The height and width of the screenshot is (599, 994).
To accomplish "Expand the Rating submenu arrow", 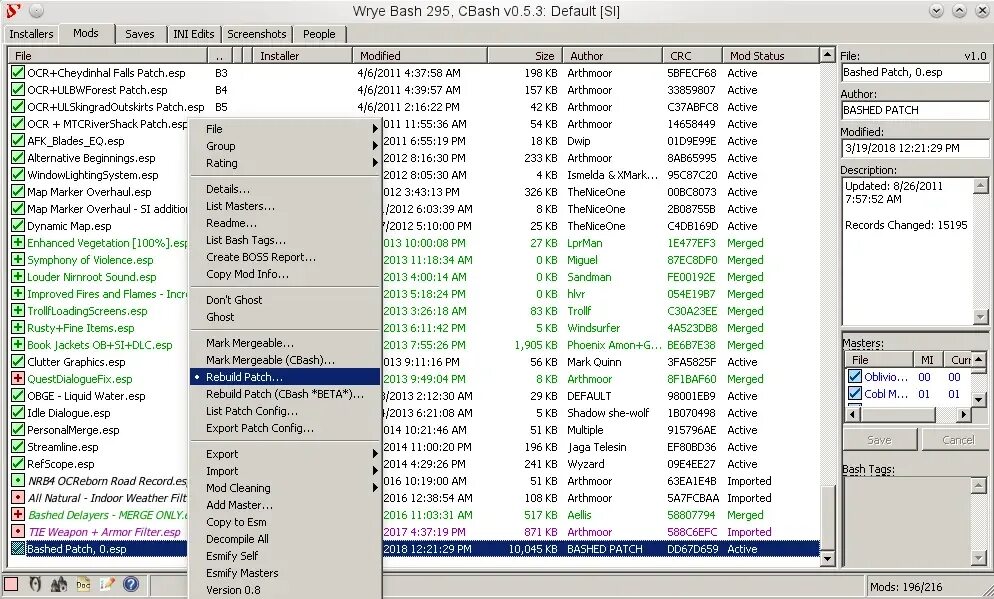I will [x=375, y=163].
